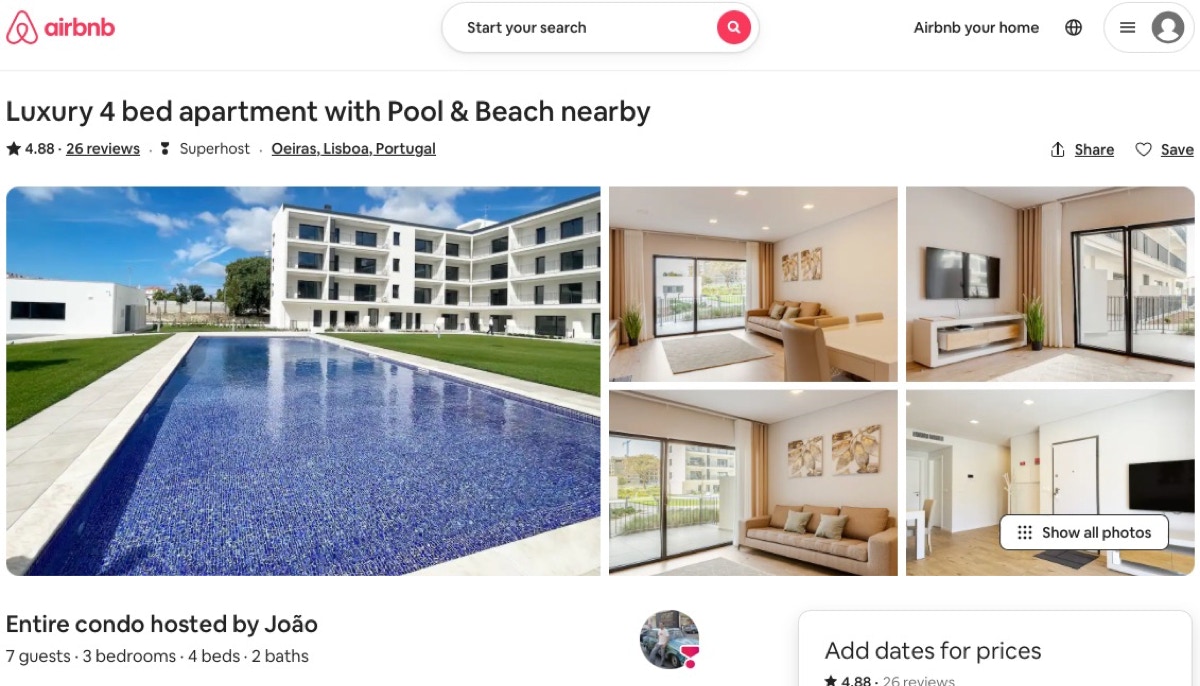Image resolution: width=1200 pixels, height=686 pixels.
Task: Open the globe language selector
Action: (x=1073, y=28)
